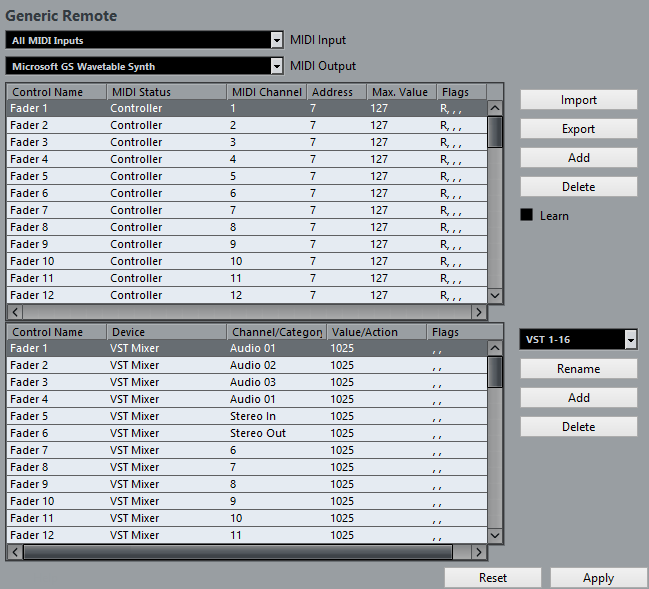Viewport: 649px width, 589px height.
Task: Open the MIDI Output dropdown
Action: coord(144,66)
